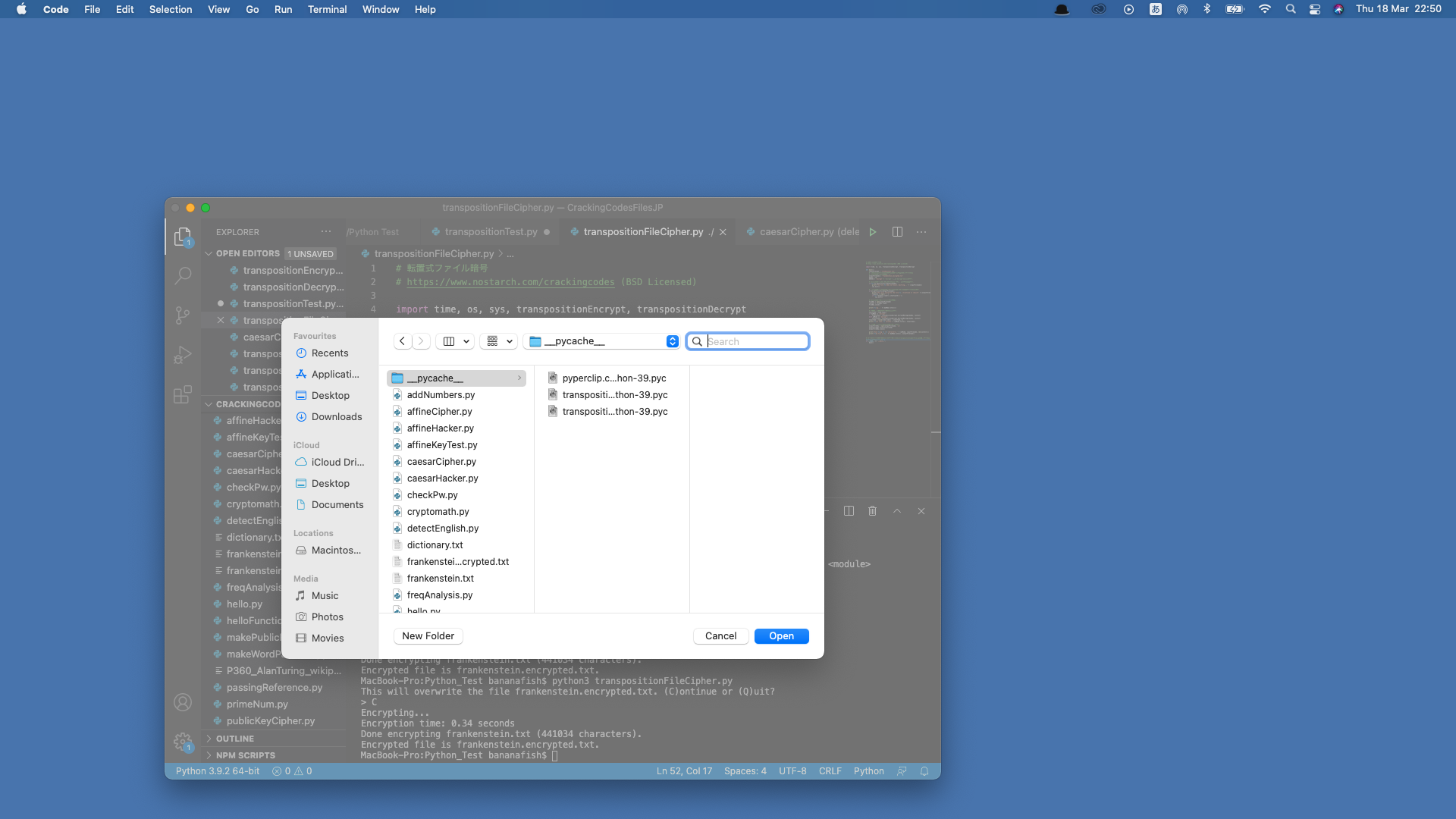Open the Explorer view in activity bar

183,237
